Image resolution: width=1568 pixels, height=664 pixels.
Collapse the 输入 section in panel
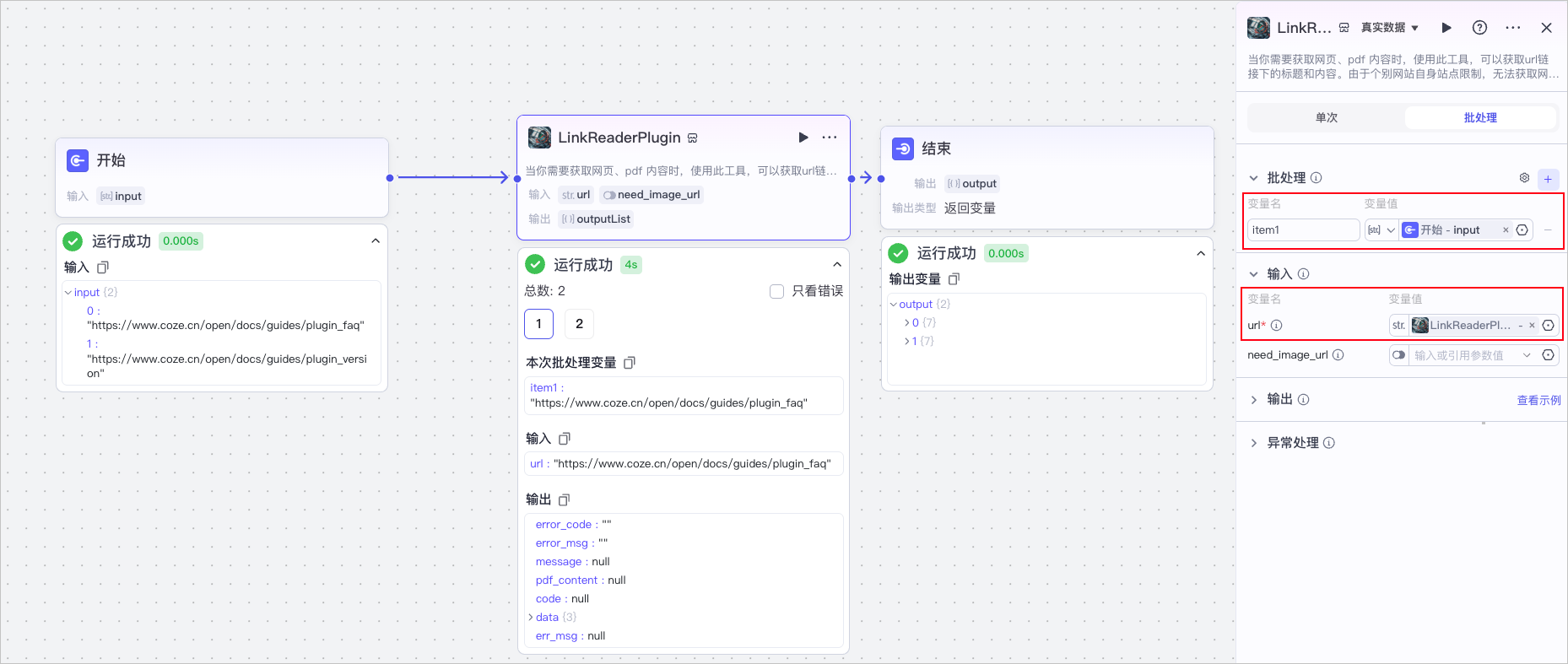(1254, 274)
